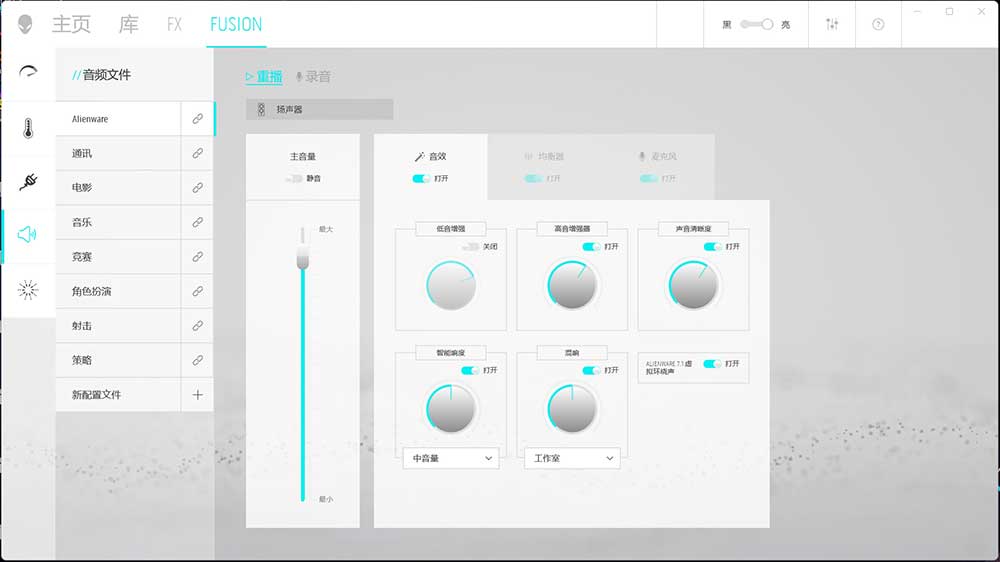Select the audio speaker sidebar icon
The height and width of the screenshot is (562, 1000).
(27, 234)
